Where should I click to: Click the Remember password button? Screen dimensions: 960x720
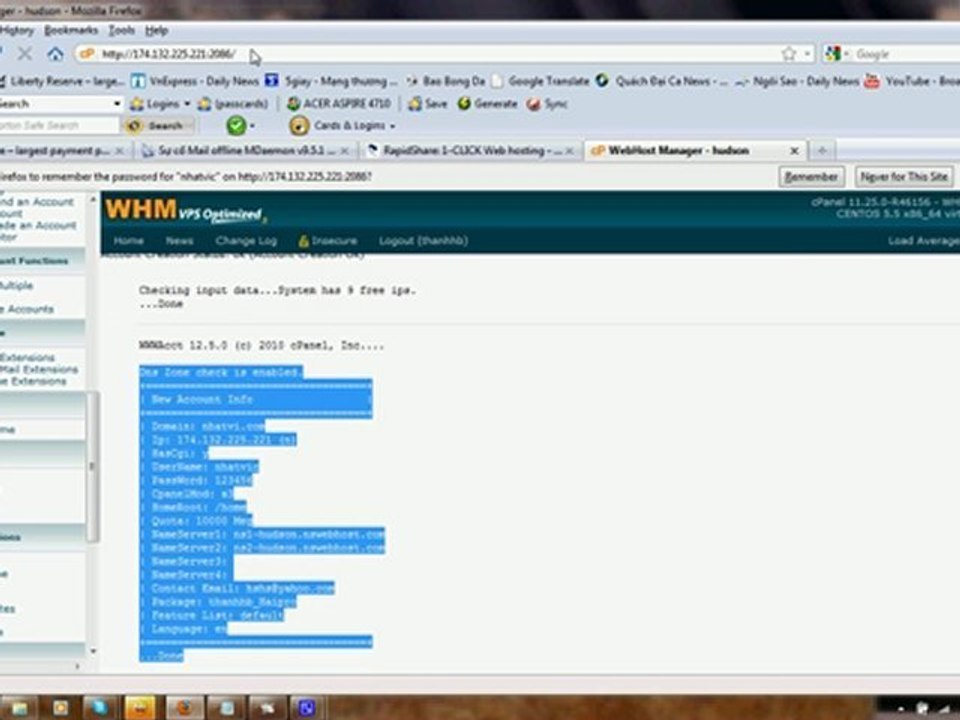coord(811,177)
